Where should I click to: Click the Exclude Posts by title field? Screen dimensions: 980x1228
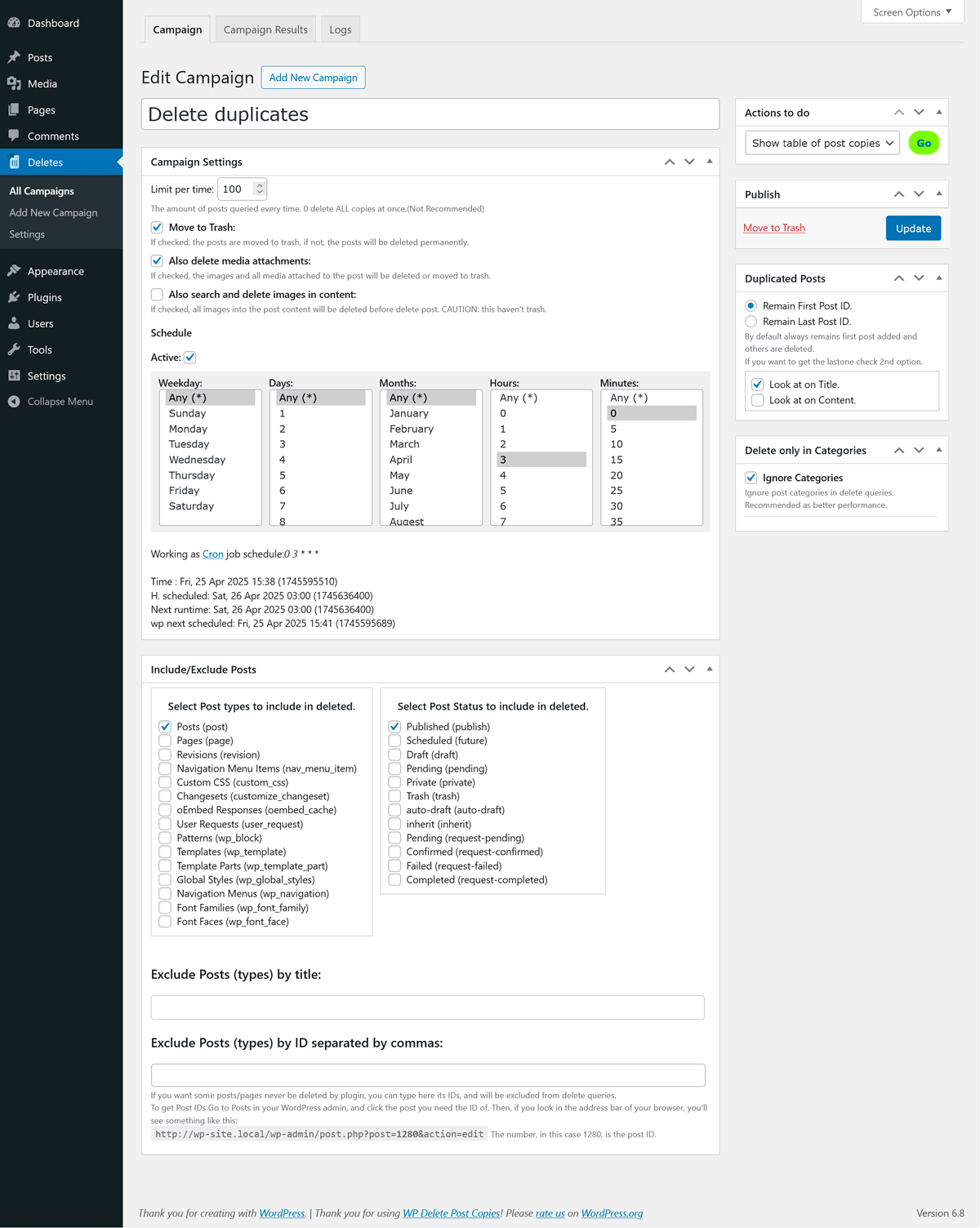(x=427, y=1008)
